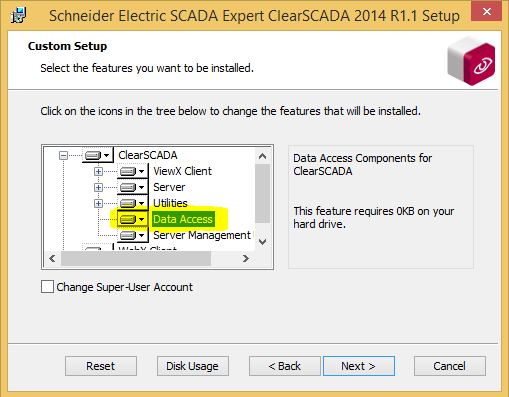Open the Disk Usage dialog
This screenshot has height=397, width=509.
[x=193, y=366]
